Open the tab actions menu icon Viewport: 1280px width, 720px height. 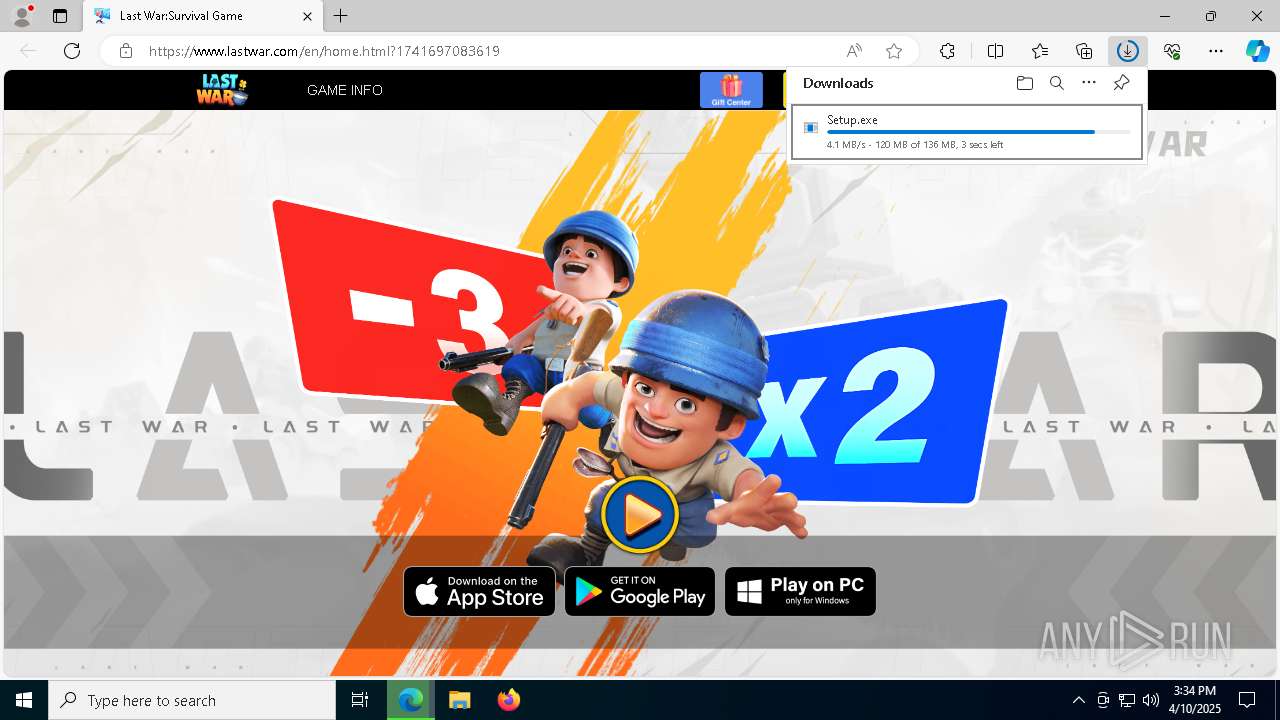tap(60, 16)
